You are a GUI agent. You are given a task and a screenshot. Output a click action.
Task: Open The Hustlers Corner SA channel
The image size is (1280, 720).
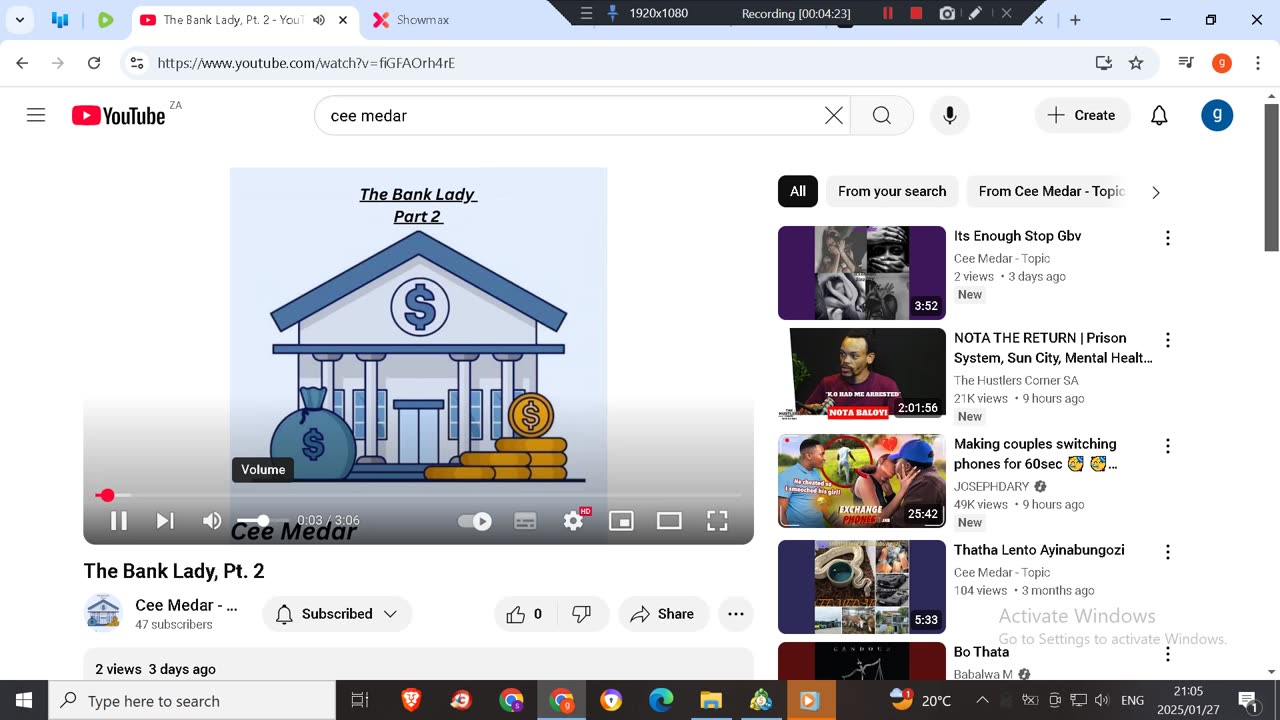pyautogui.click(x=1016, y=380)
